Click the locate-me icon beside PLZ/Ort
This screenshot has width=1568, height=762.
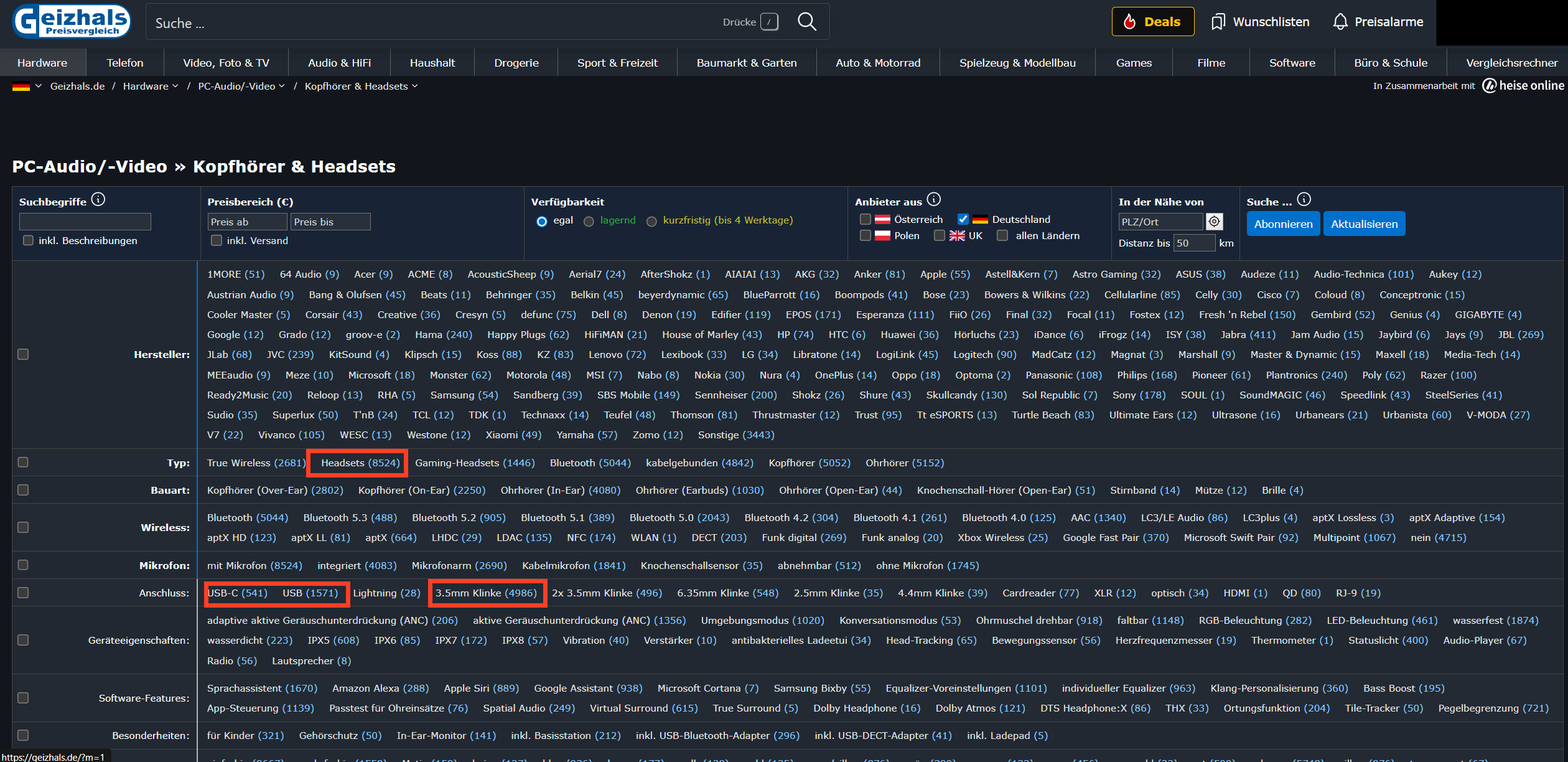[1214, 222]
